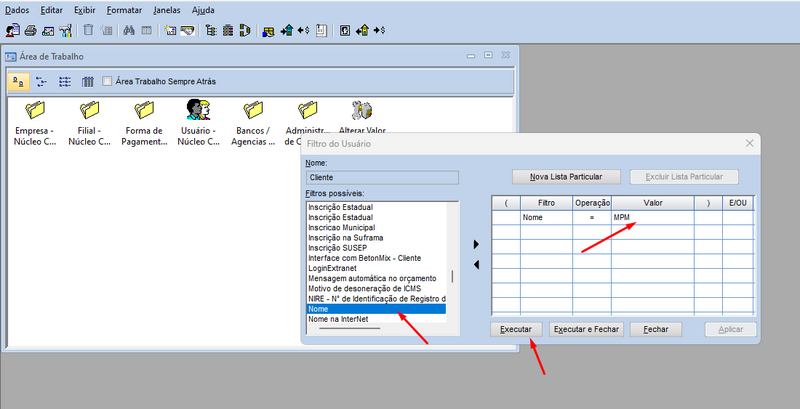Click the right-pointing arrow with dollar sign icon

[379, 31]
